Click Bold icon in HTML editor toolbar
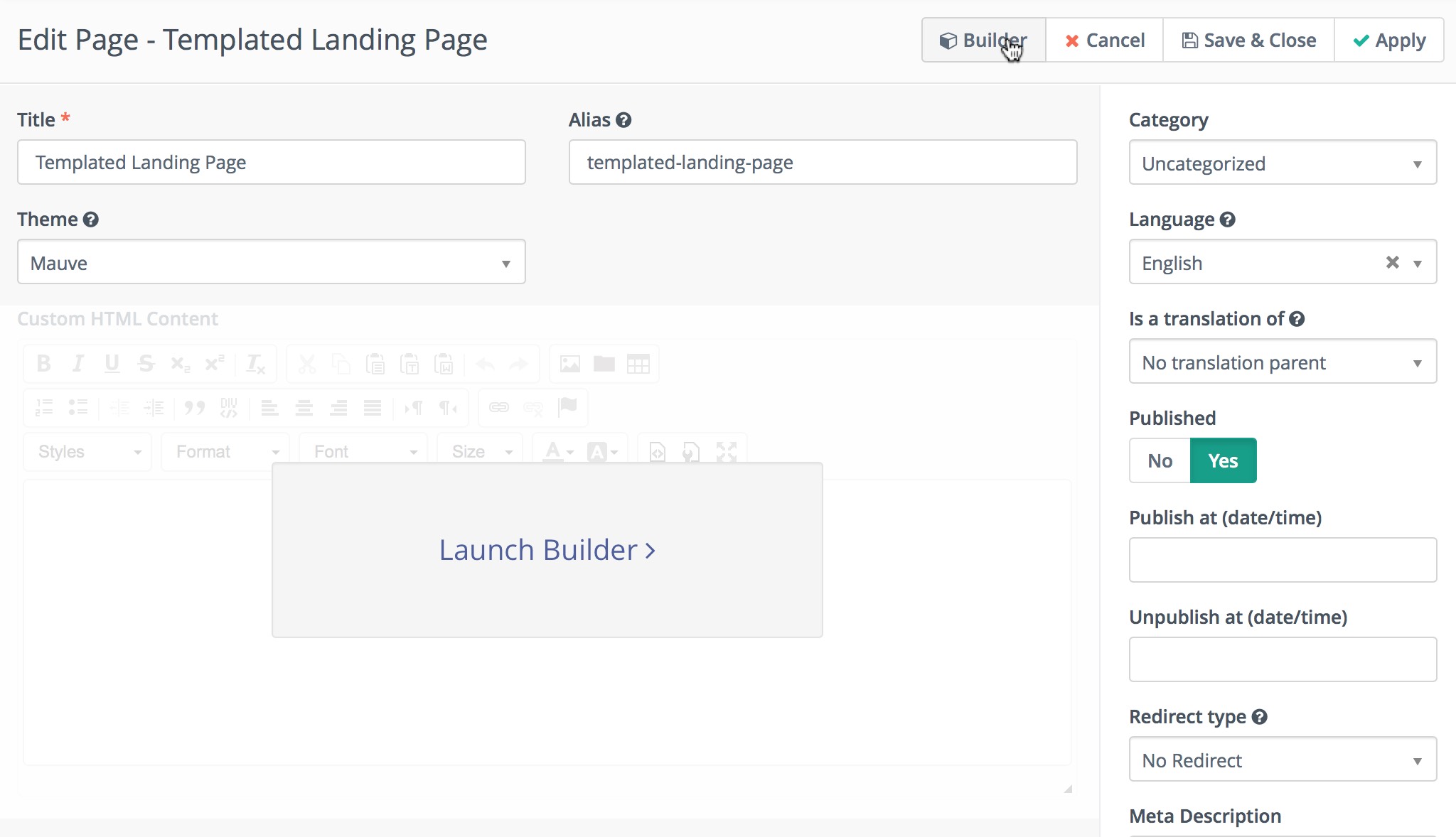 coord(43,364)
